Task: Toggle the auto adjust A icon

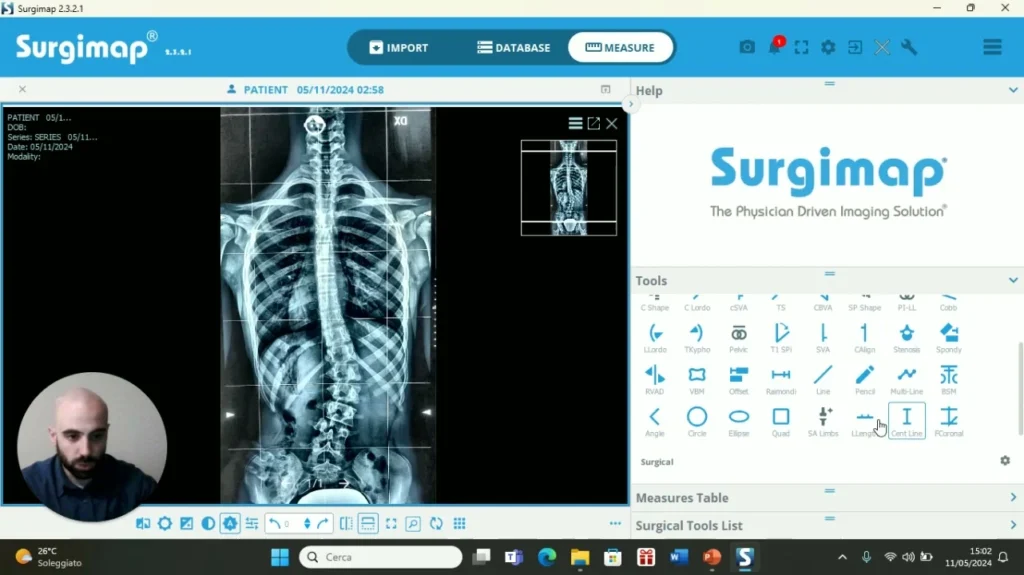Action: tap(231, 523)
